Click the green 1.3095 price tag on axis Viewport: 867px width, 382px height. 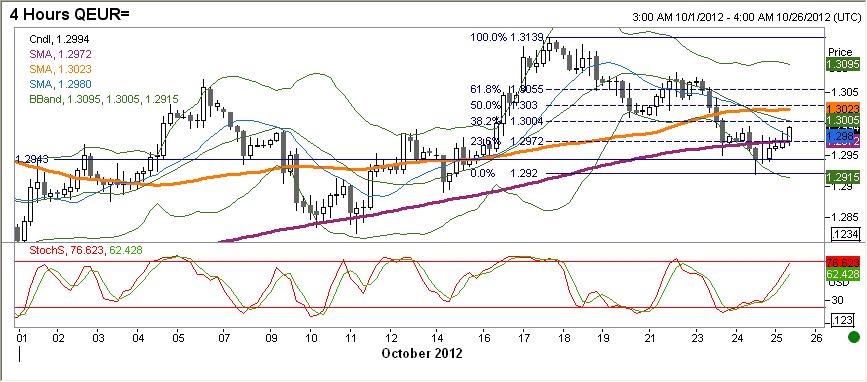[843, 64]
